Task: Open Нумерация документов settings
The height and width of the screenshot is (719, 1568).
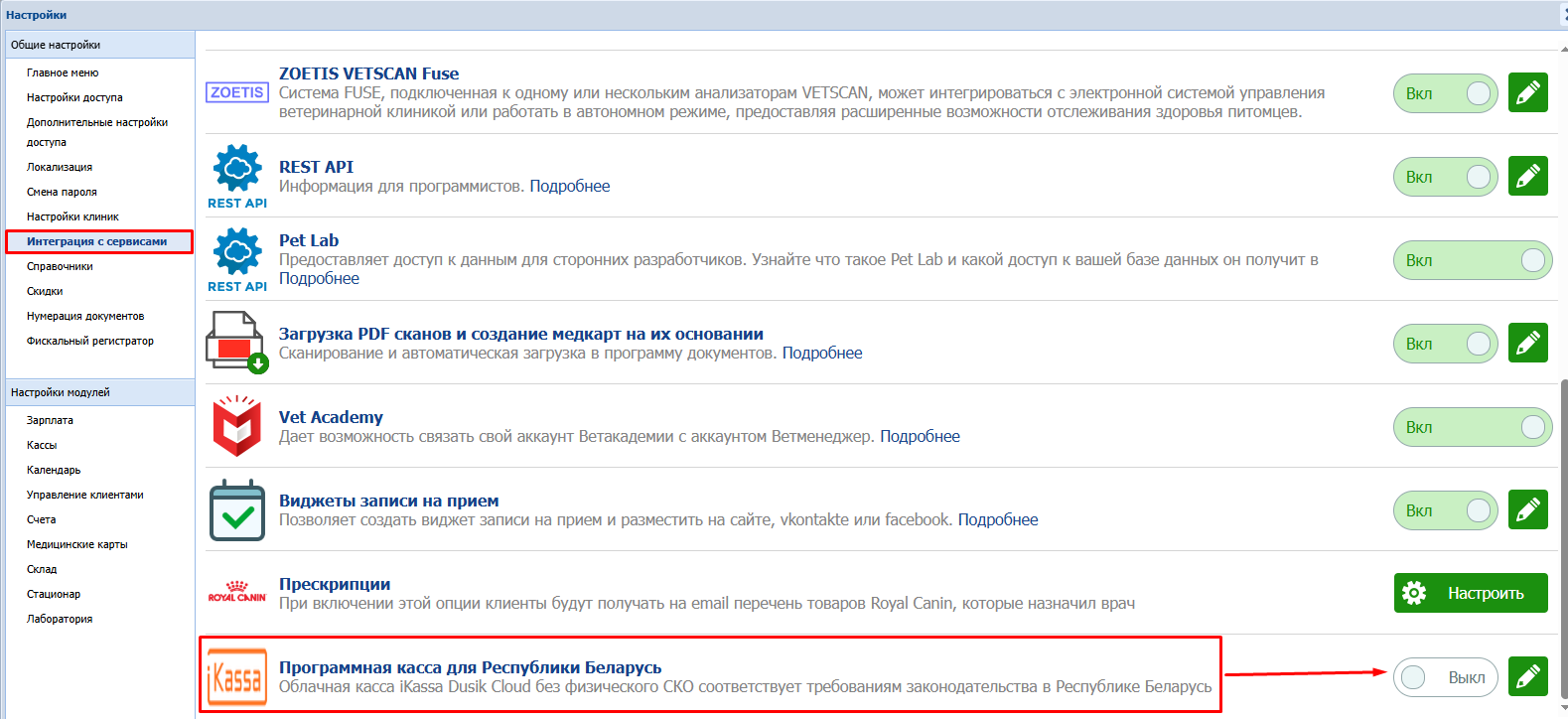Action: click(x=85, y=316)
